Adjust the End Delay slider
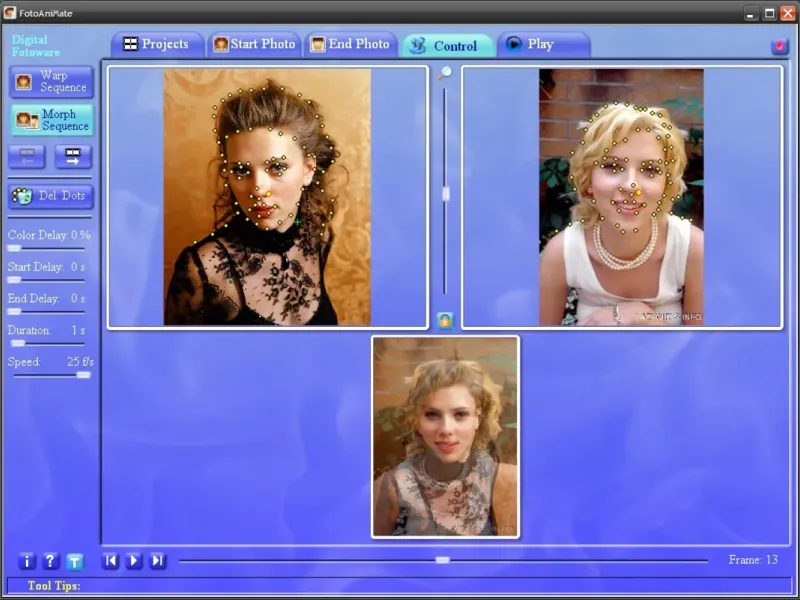800x600 pixels. click(15, 312)
